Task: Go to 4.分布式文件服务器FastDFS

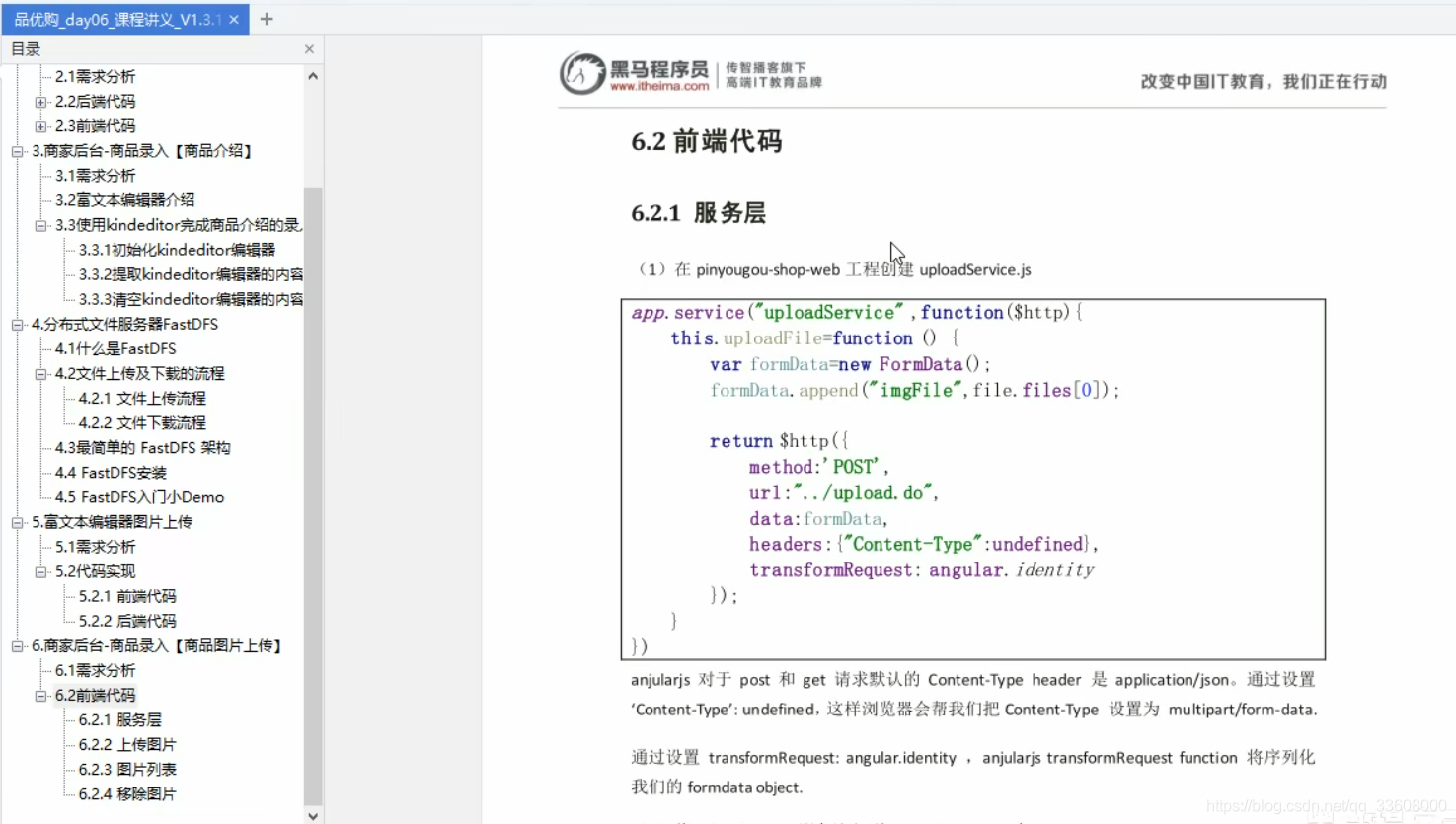Action: click(124, 324)
